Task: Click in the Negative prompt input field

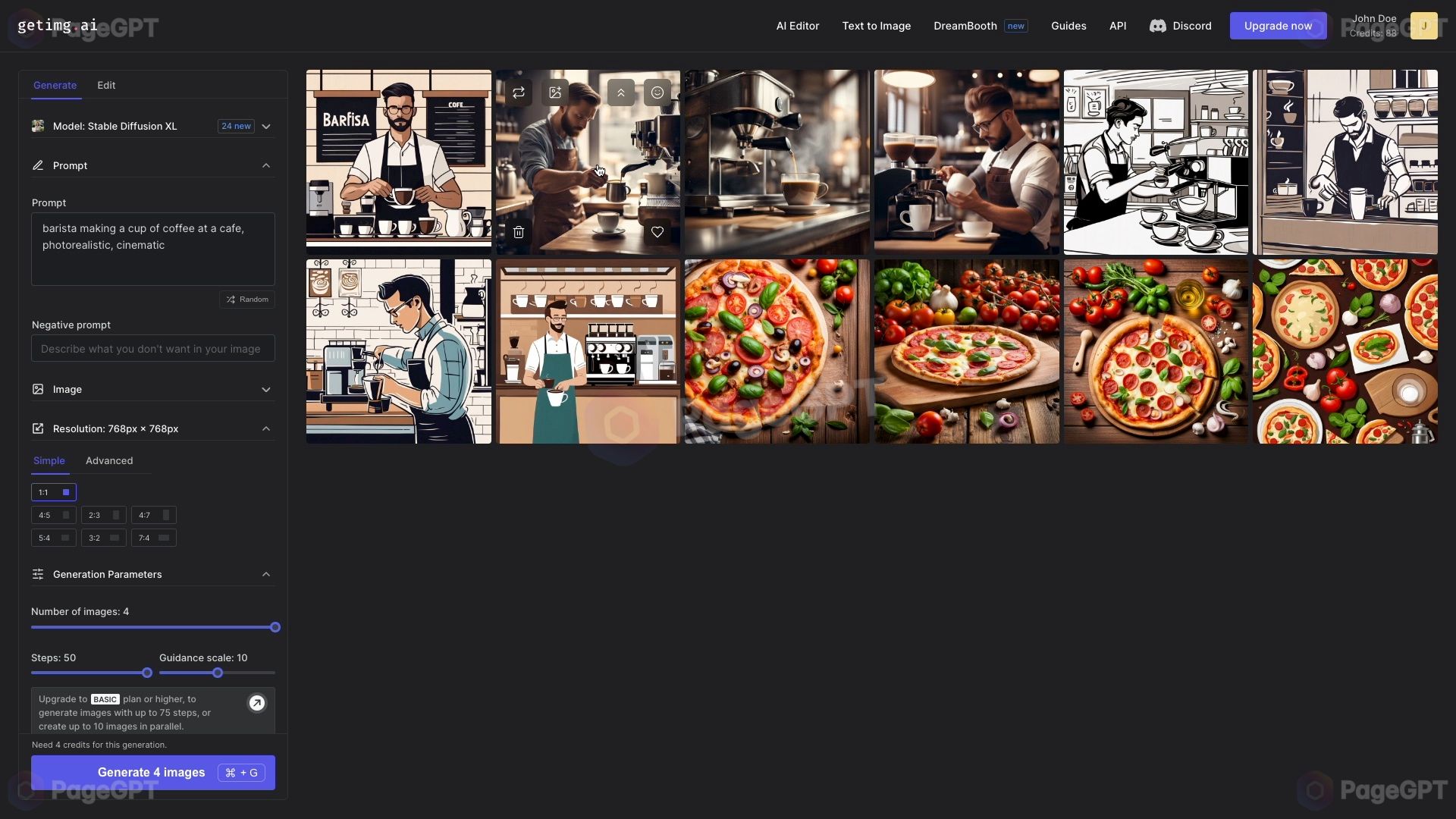Action: point(153,348)
